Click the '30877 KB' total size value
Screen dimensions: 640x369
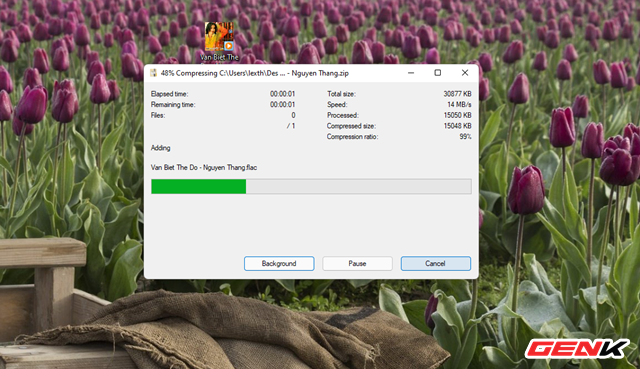[x=458, y=94]
